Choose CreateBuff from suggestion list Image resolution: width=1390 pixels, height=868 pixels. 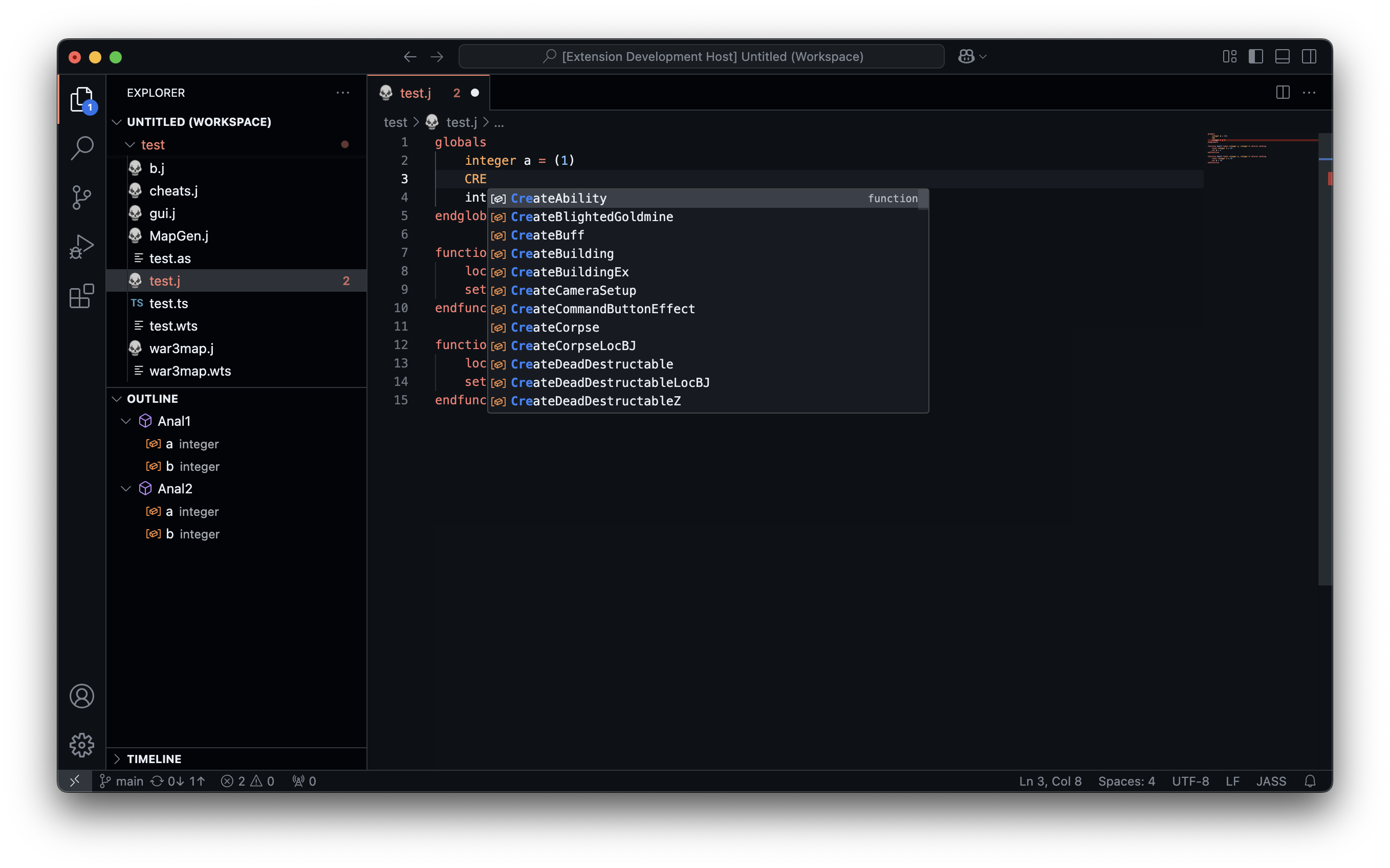click(547, 235)
